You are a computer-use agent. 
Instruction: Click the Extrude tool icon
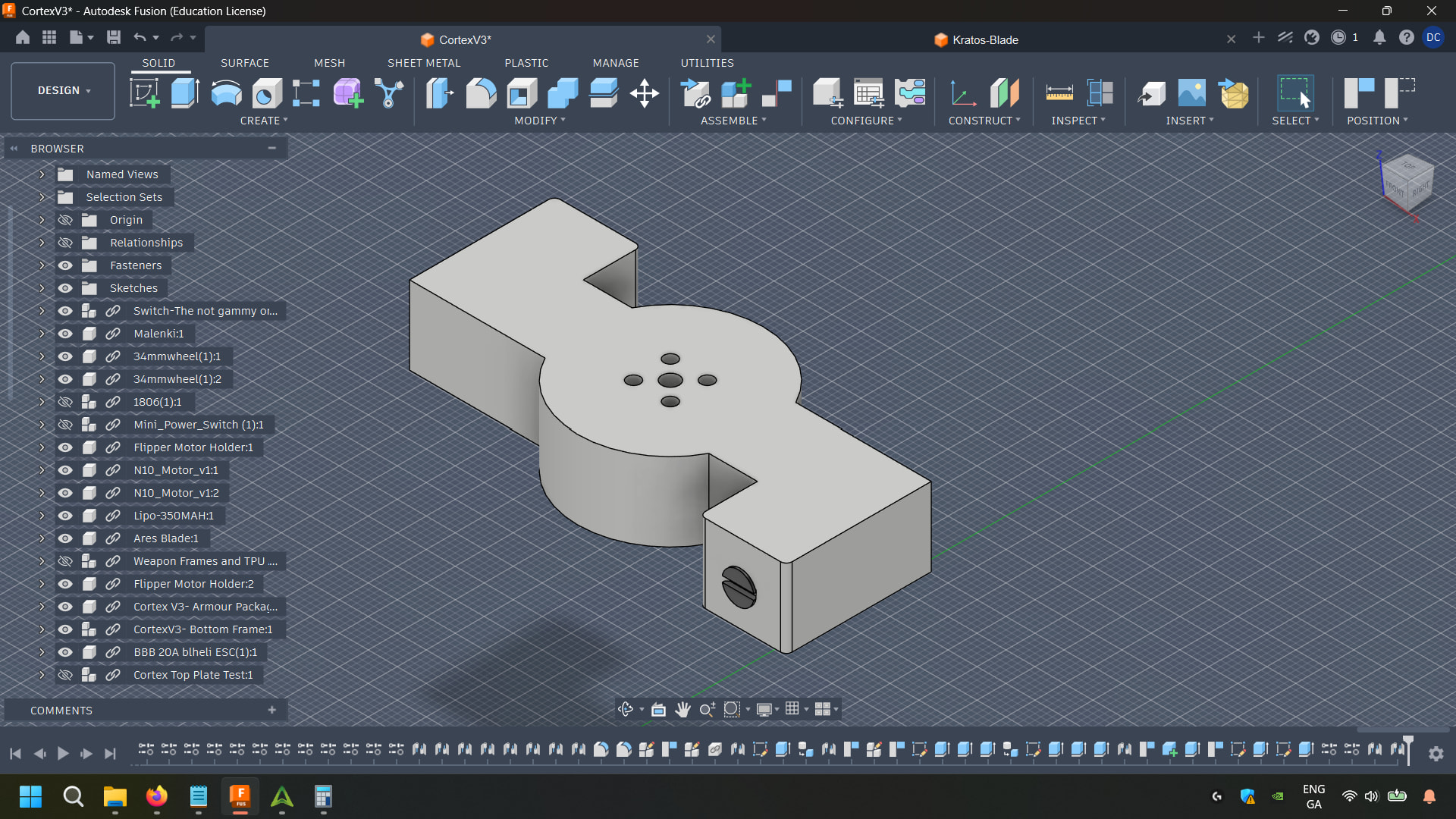pos(185,93)
